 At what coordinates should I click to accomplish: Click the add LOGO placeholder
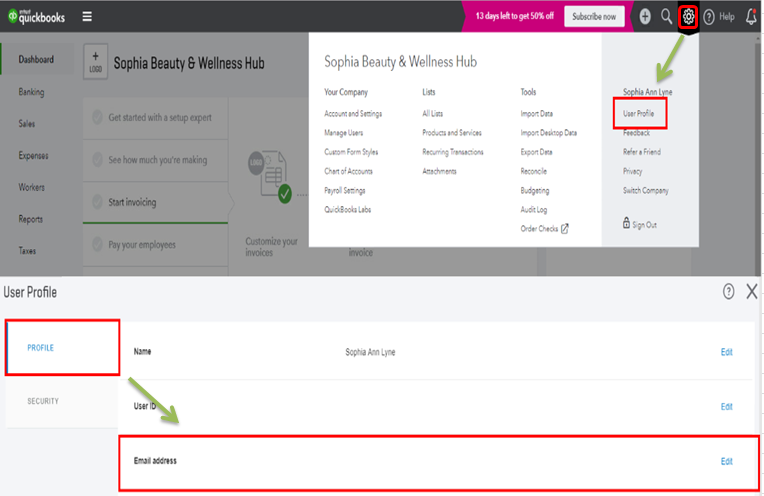point(96,62)
